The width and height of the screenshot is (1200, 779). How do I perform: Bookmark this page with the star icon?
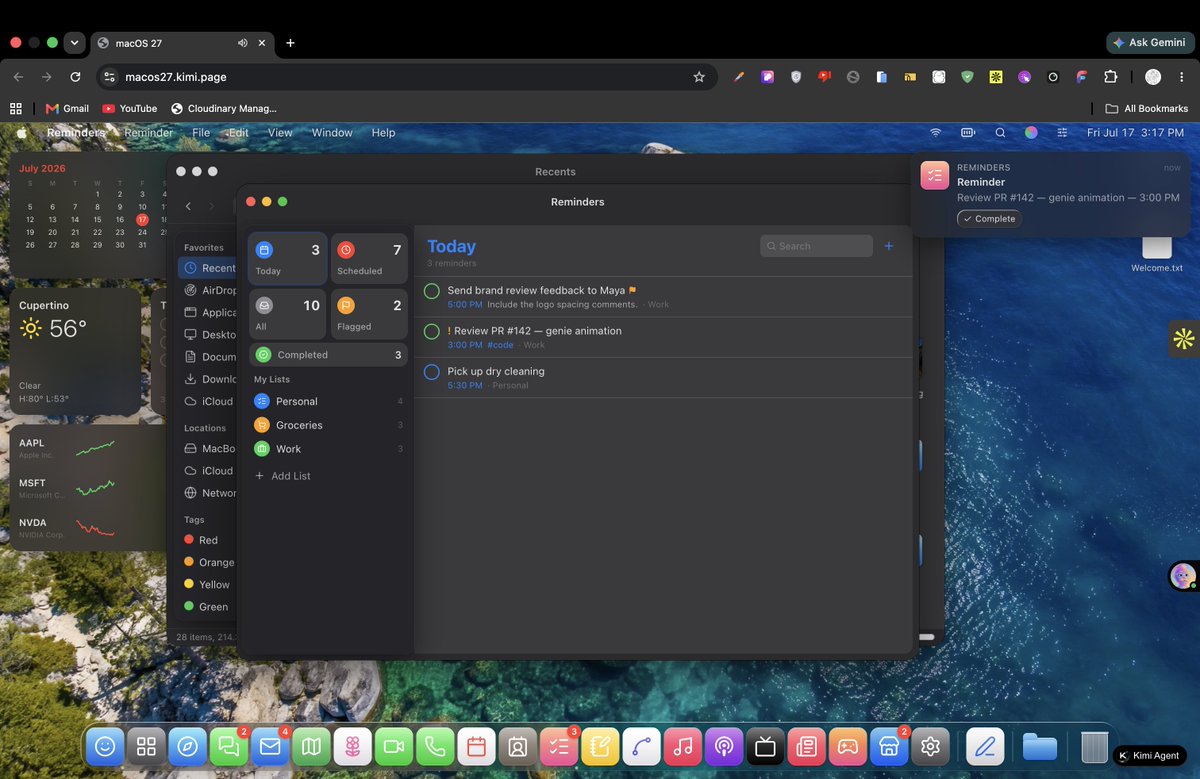click(699, 77)
